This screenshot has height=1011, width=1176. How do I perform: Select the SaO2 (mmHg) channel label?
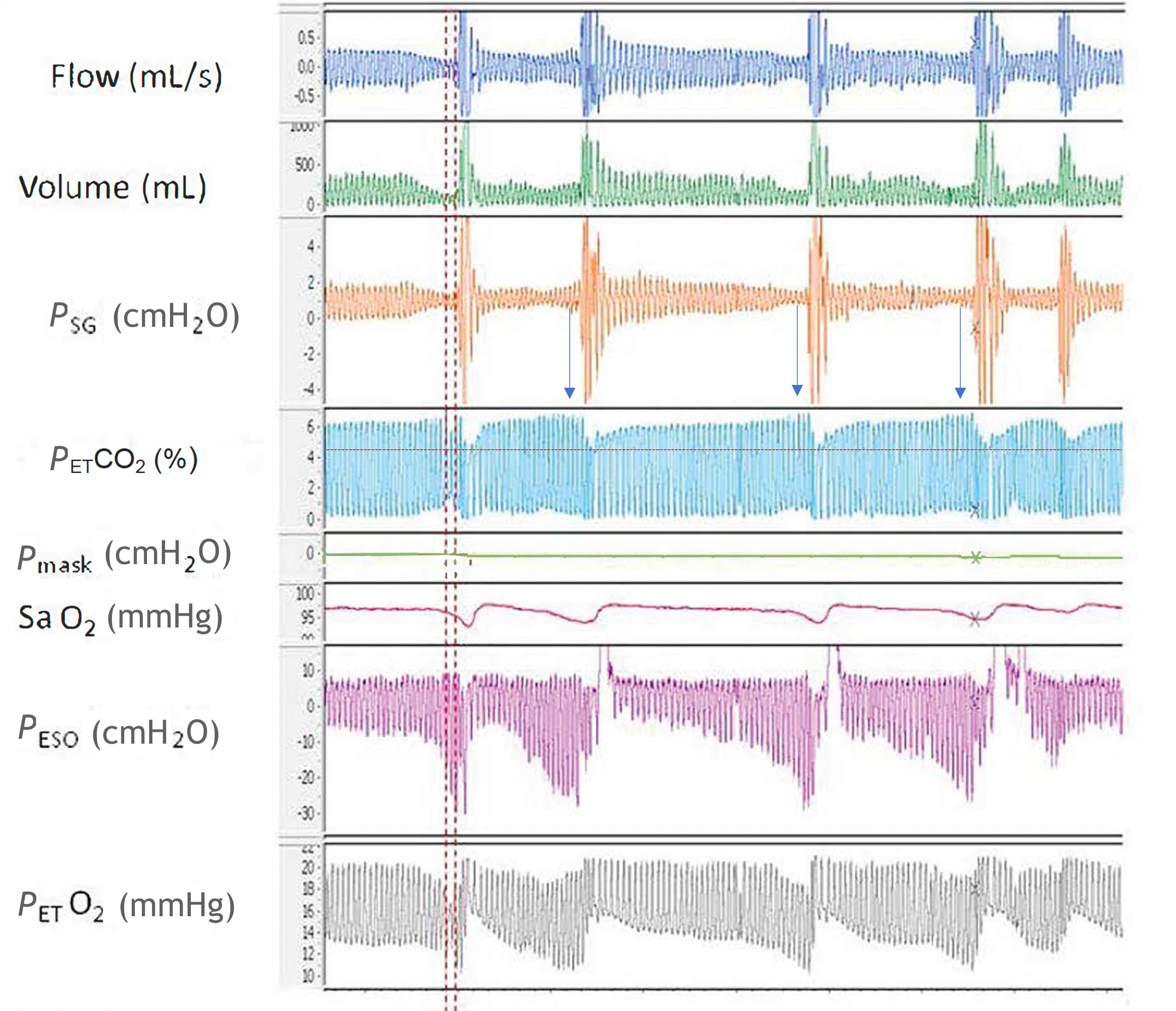tap(120, 618)
